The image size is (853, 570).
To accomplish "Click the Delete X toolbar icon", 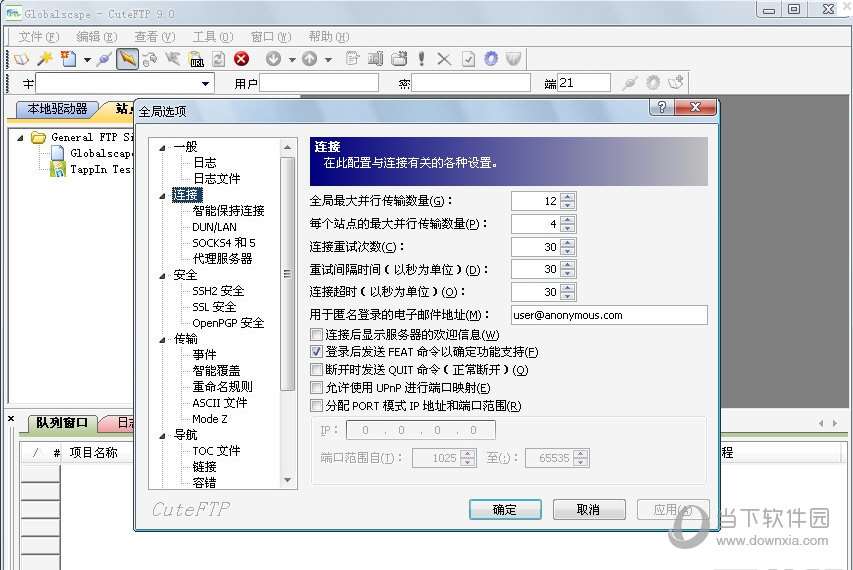I will 444,59.
